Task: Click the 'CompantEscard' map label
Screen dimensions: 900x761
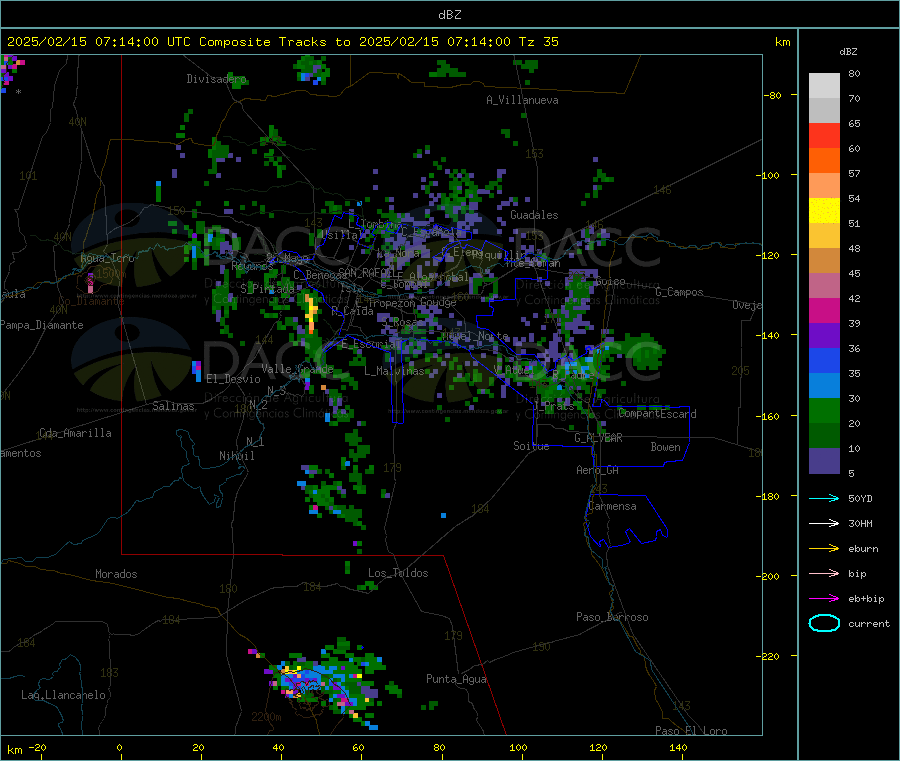Action: pyautogui.click(x=658, y=413)
